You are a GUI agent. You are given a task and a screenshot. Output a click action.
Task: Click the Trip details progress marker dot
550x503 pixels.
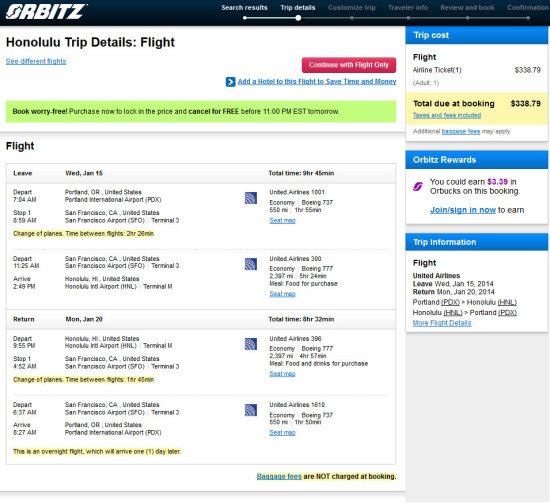(x=298, y=18)
